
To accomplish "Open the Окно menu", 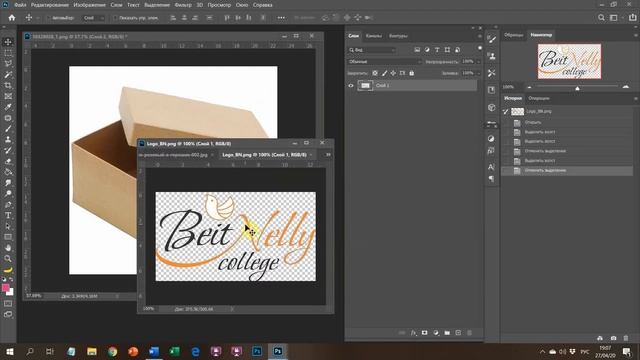I will (242, 5).
